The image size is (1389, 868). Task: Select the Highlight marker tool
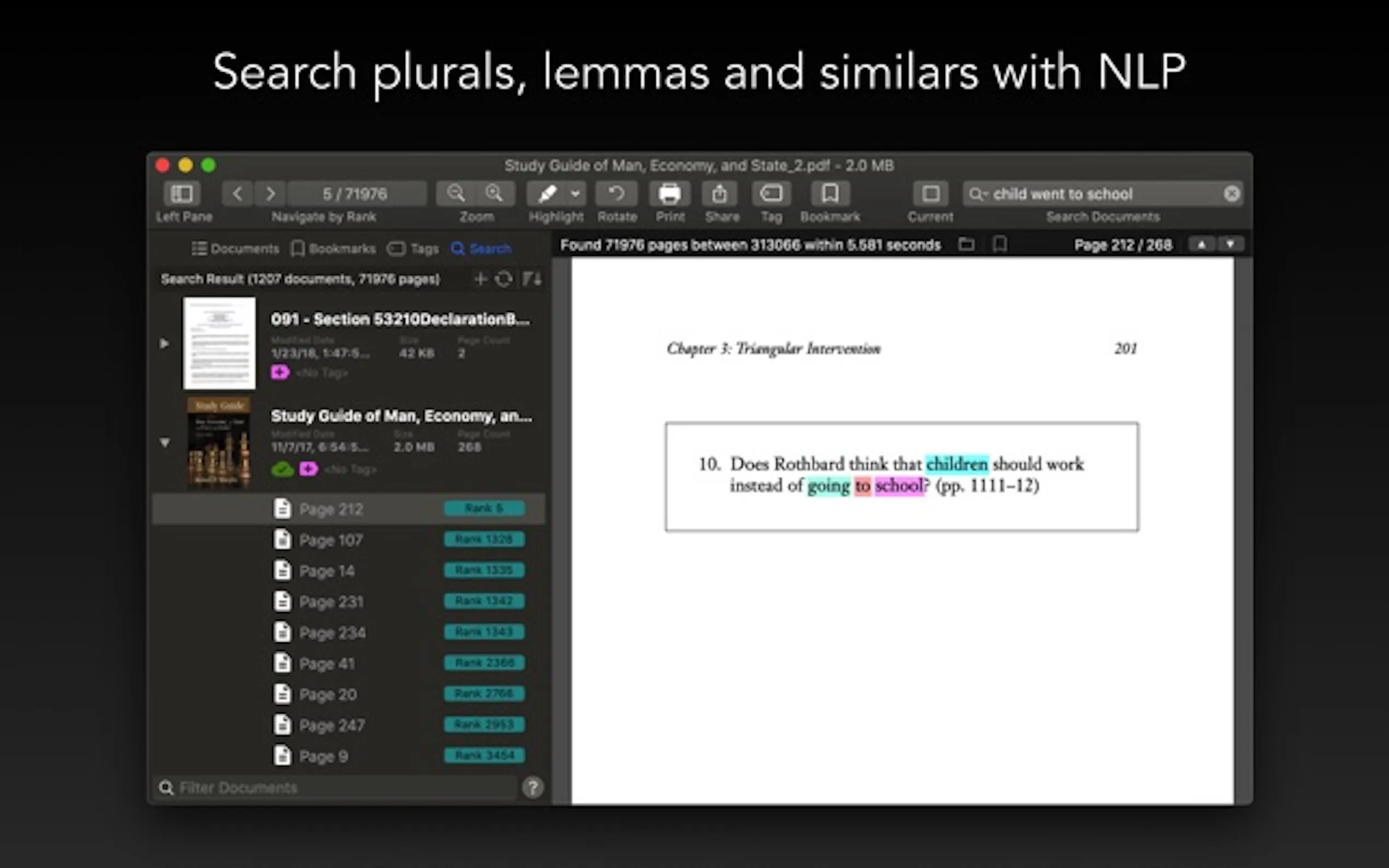click(546, 194)
